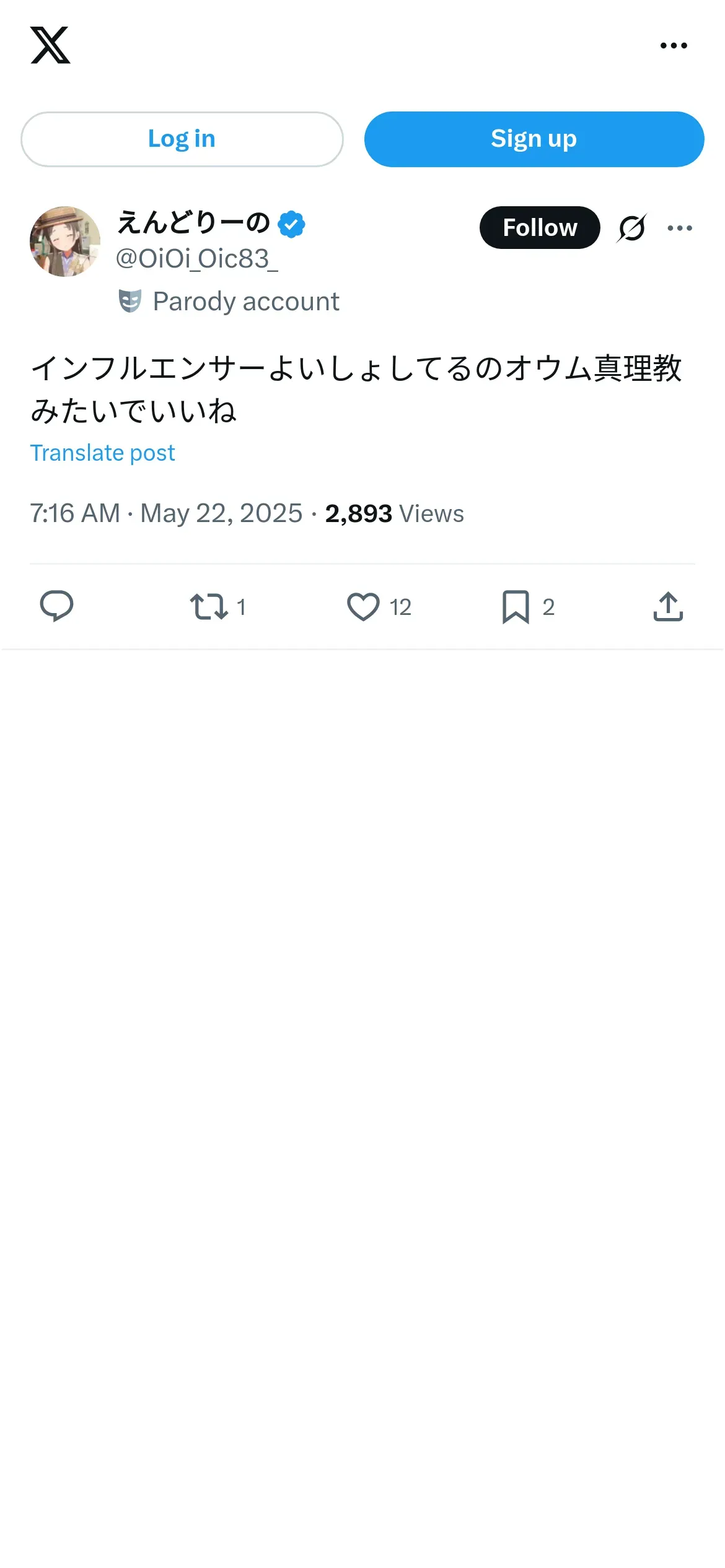Follow the えんどりーの account

[x=539, y=228]
